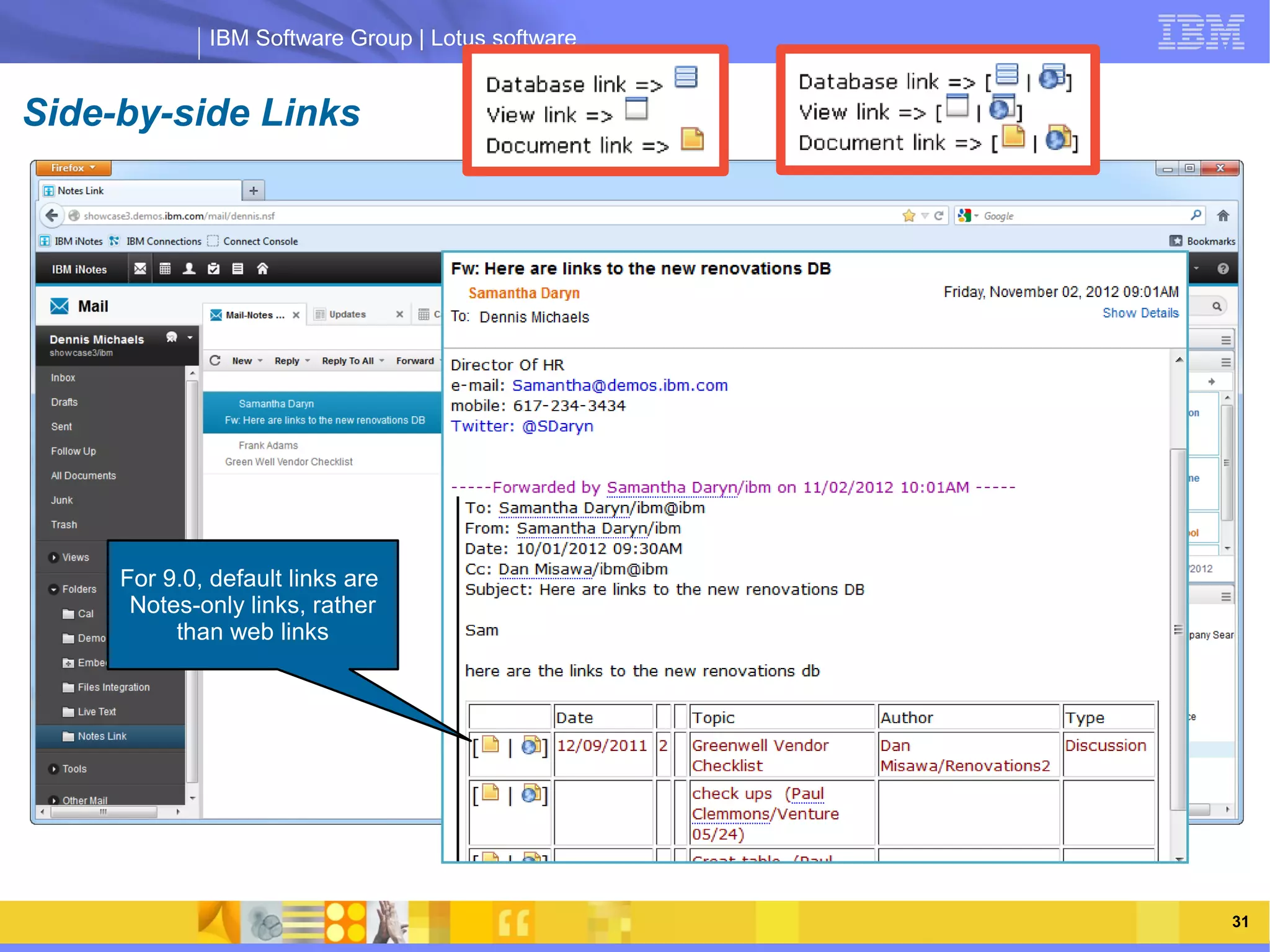
Task: Click the mail search magnifier icon at right
Action: [x=1217, y=306]
